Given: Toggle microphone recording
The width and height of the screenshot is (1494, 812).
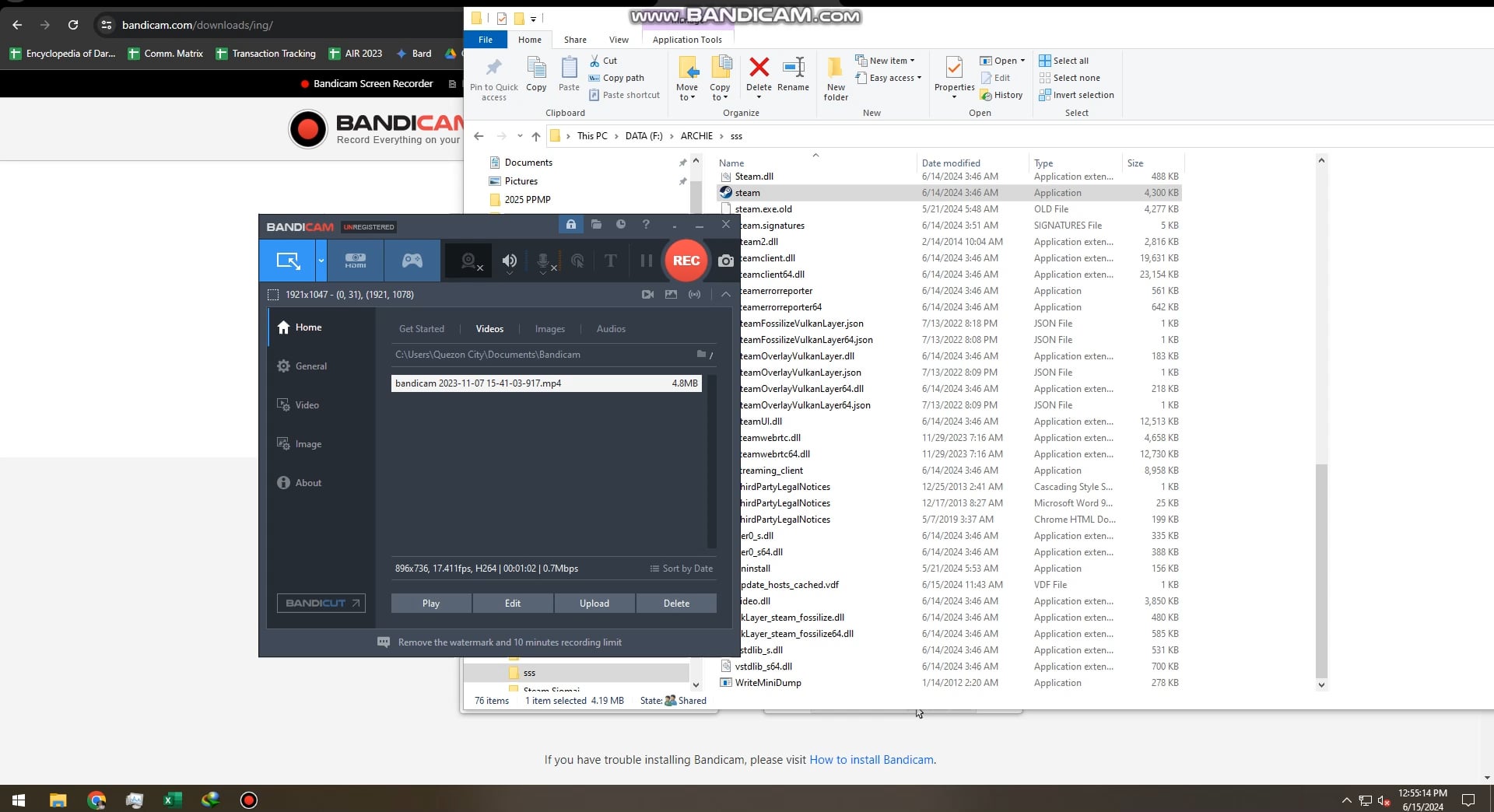Looking at the screenshot, I should (544, 261).
